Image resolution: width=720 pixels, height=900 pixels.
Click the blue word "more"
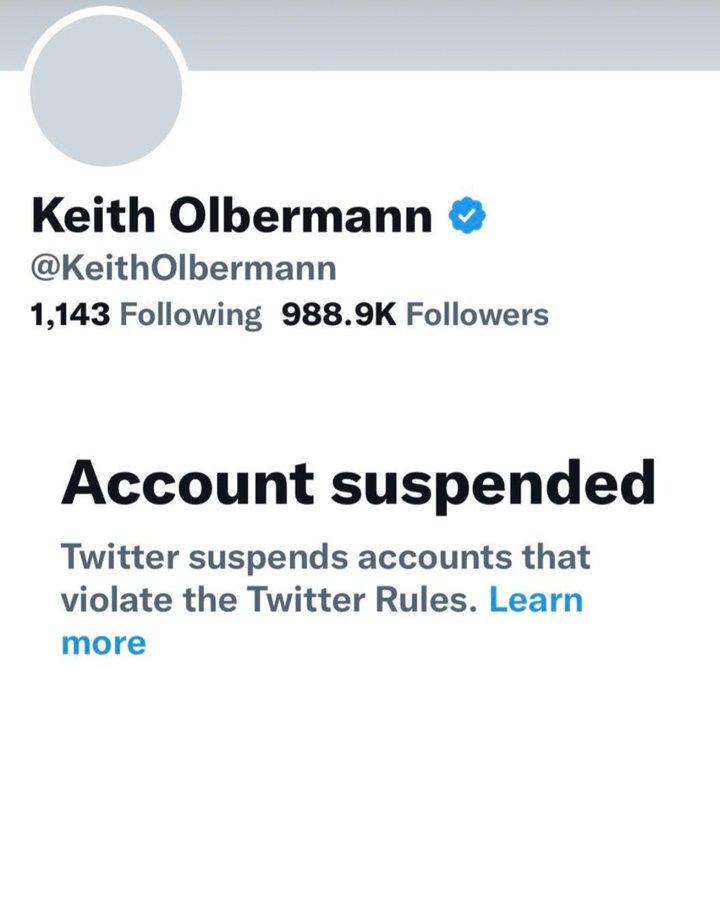click(103, 643)
